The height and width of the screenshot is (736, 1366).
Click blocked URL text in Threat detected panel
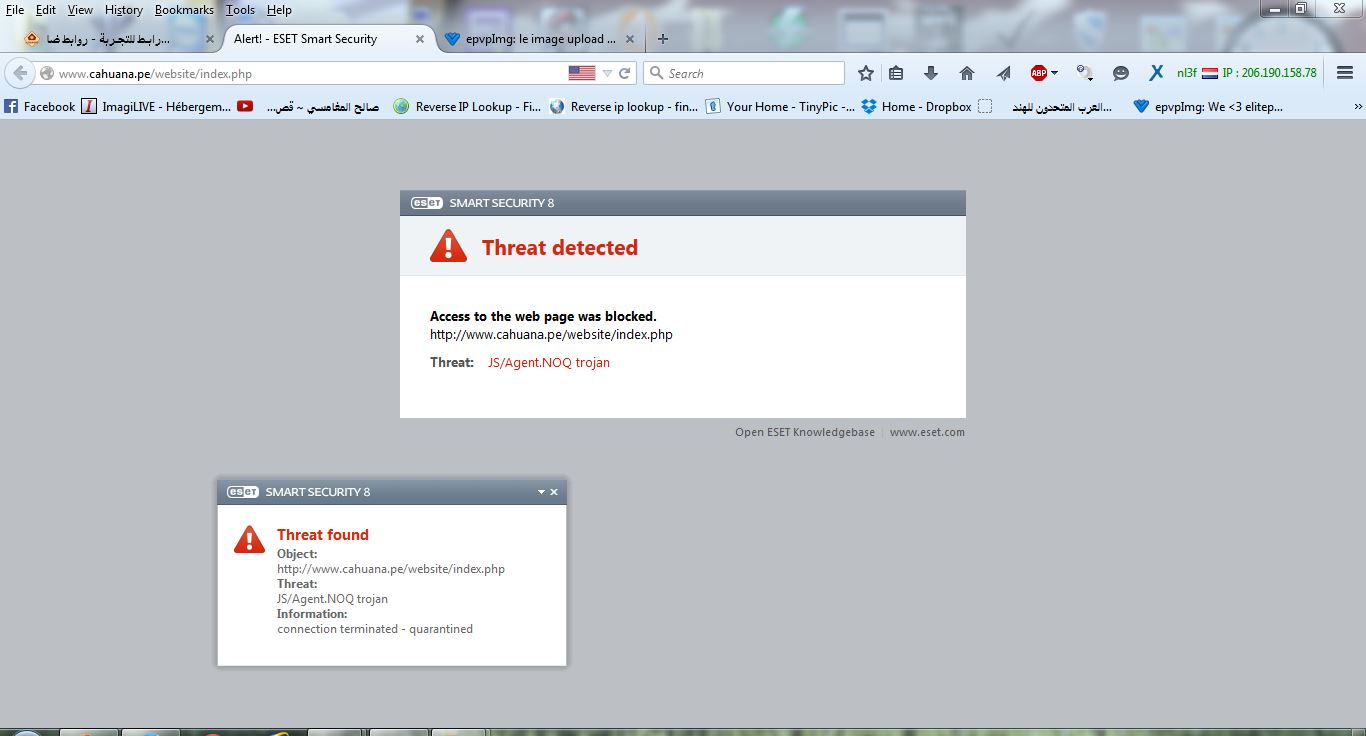pos(551,335)
